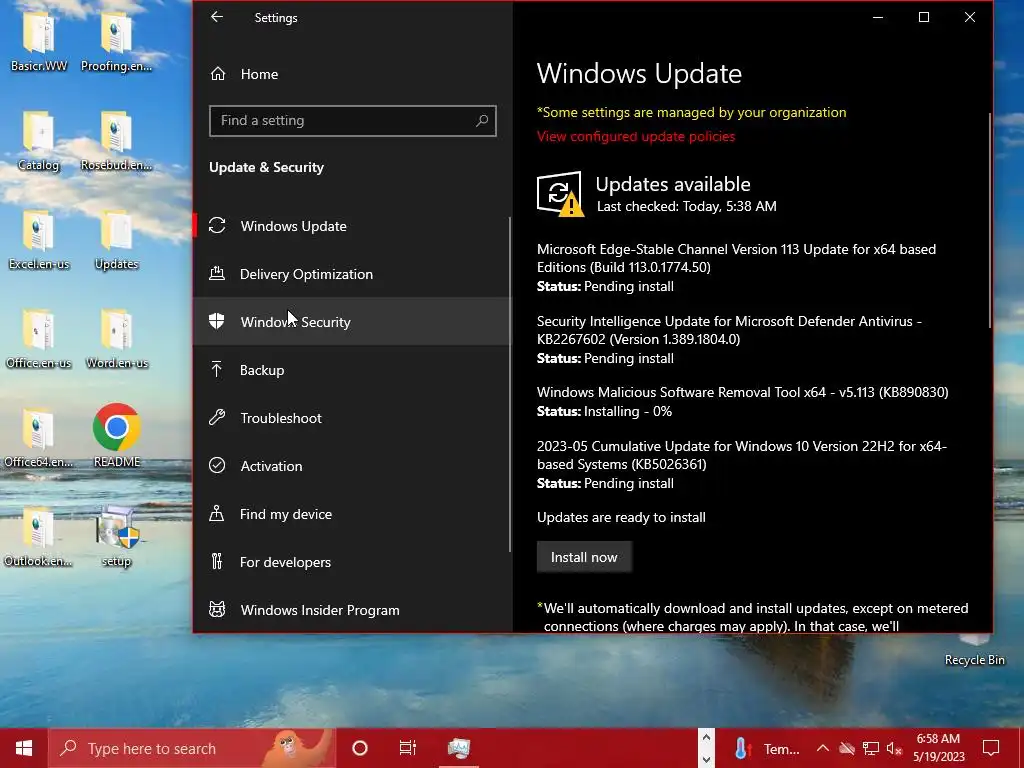Open Task View from the taskbar

[408, 748]
